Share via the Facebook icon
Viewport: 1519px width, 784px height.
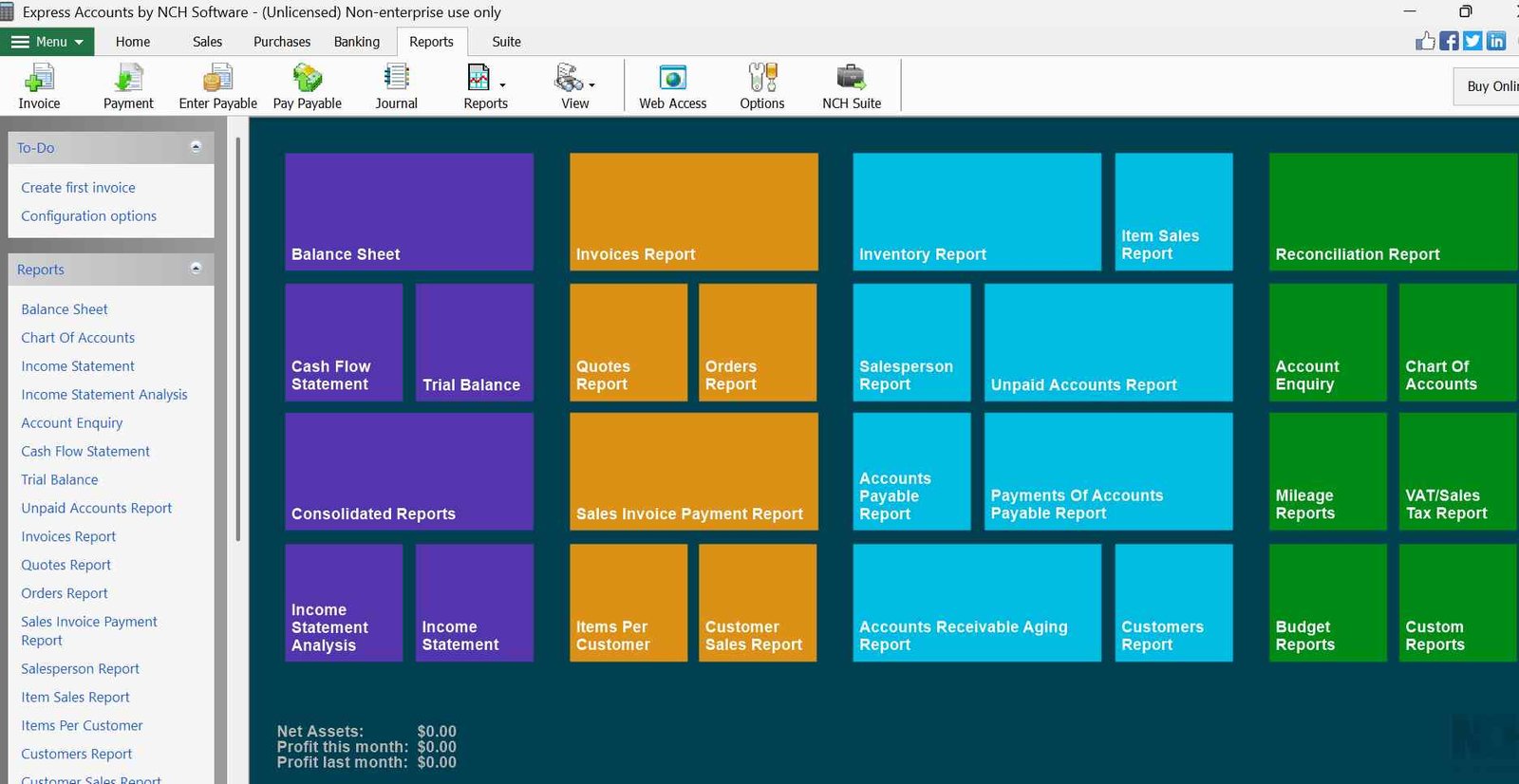point(1449,41)
